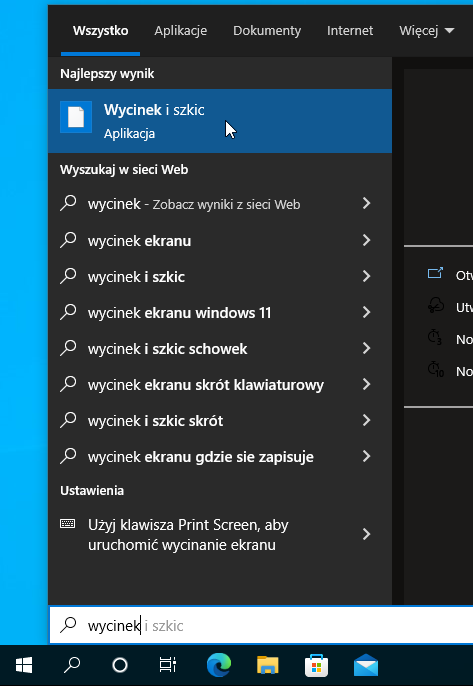Expand arrow next to 'wycinek i szkic skrót'

pyautogui.click(x=367, y=420)
